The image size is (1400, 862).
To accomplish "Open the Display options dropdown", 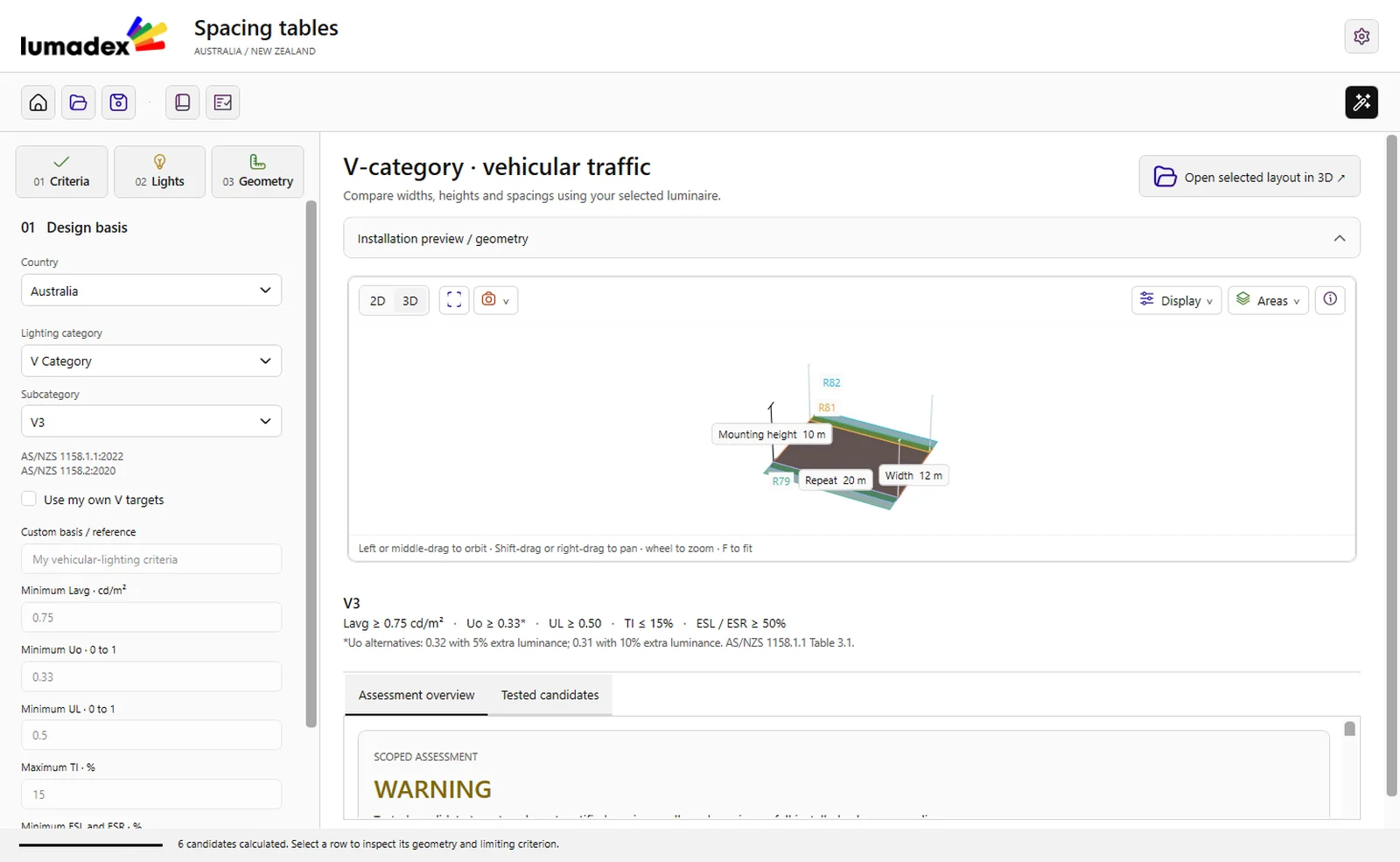I will pyautogui.click(x=1177, y=300).
